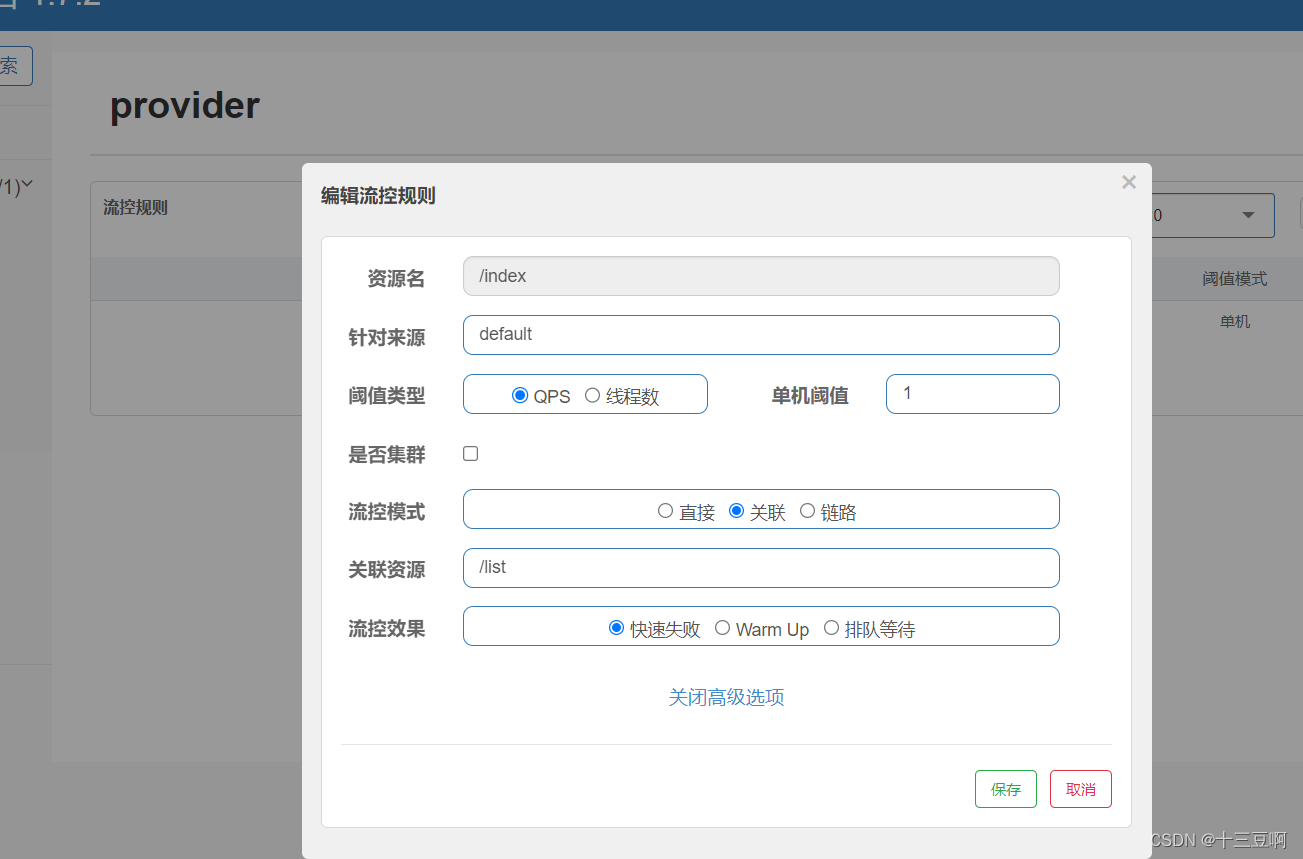Select the 线程数 threshold type
The image size is (1303, 859).
point(592,395)
